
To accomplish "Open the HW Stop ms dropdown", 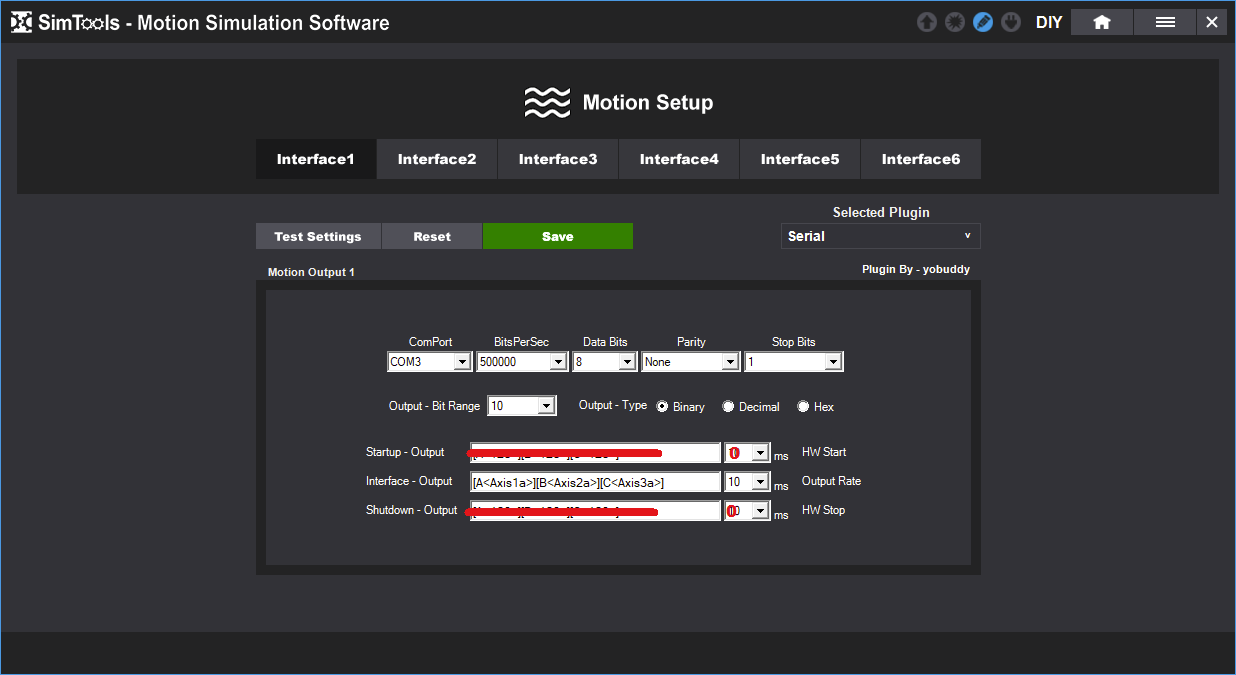I will click(x=747, y=511).
